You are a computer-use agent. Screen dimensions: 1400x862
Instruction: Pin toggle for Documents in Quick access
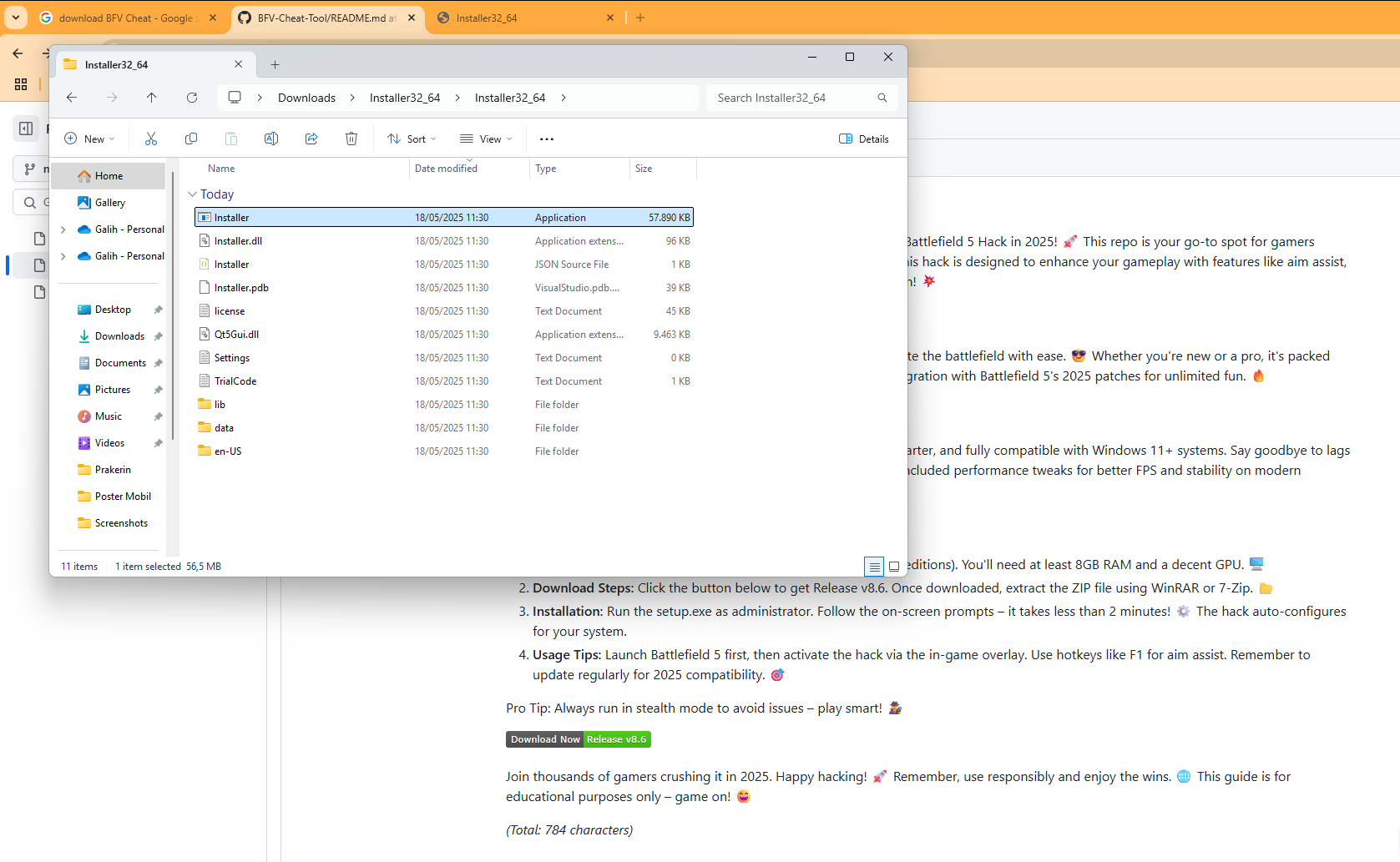coord(158,363)
